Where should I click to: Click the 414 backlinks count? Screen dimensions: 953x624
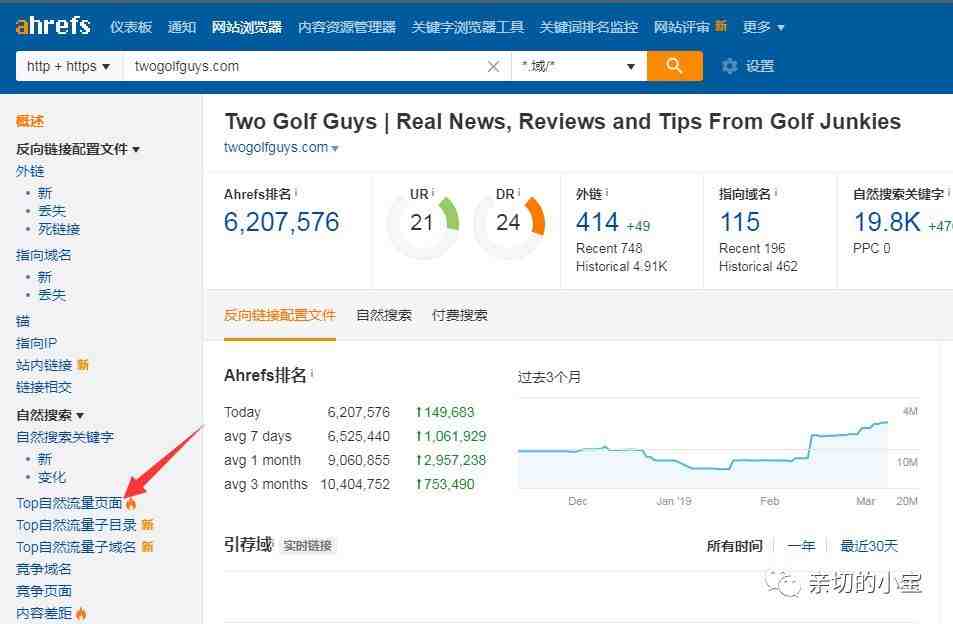597,222
